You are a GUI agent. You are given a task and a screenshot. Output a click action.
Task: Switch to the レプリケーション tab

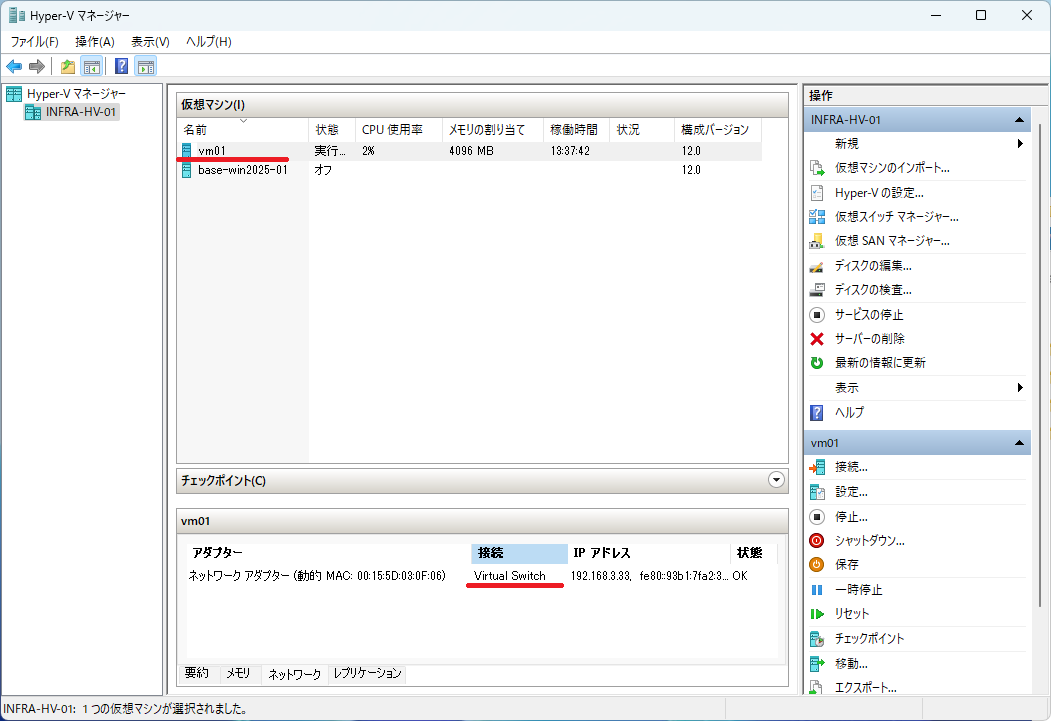367,673
